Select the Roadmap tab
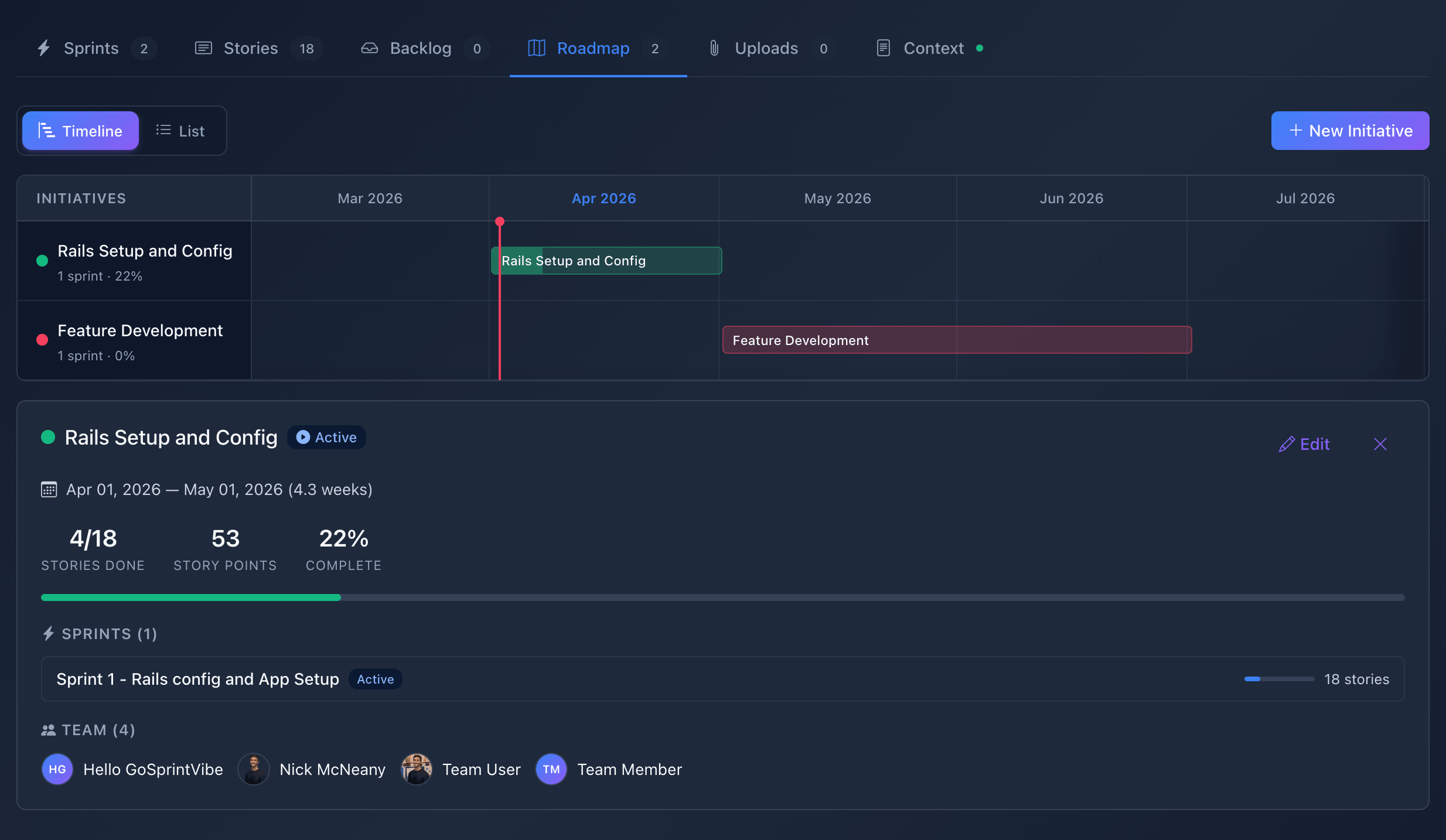Screen dimensions: 1446x840 [x=598, y=48]
